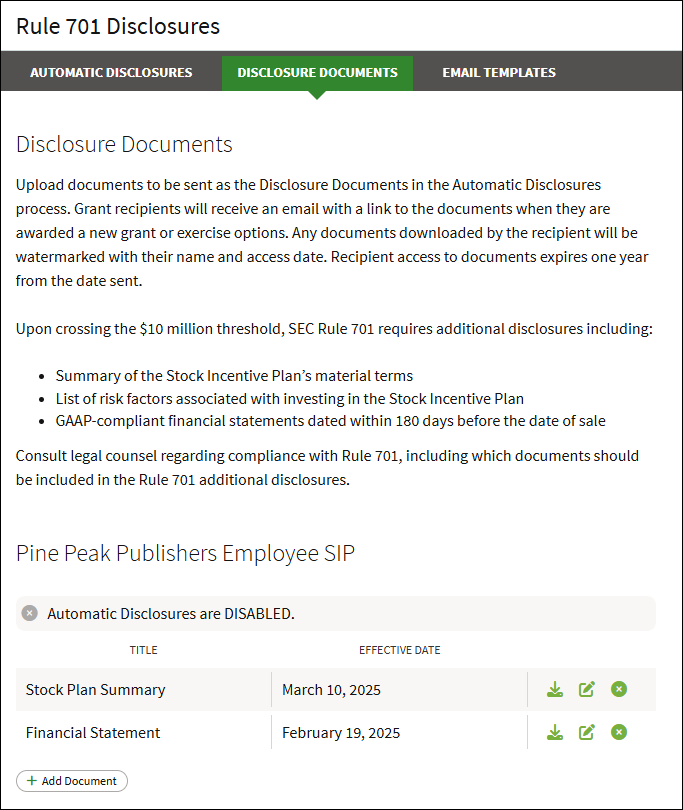
Task: Click the March 10, 2025 effective date
Action: click(x=331, y=690)
